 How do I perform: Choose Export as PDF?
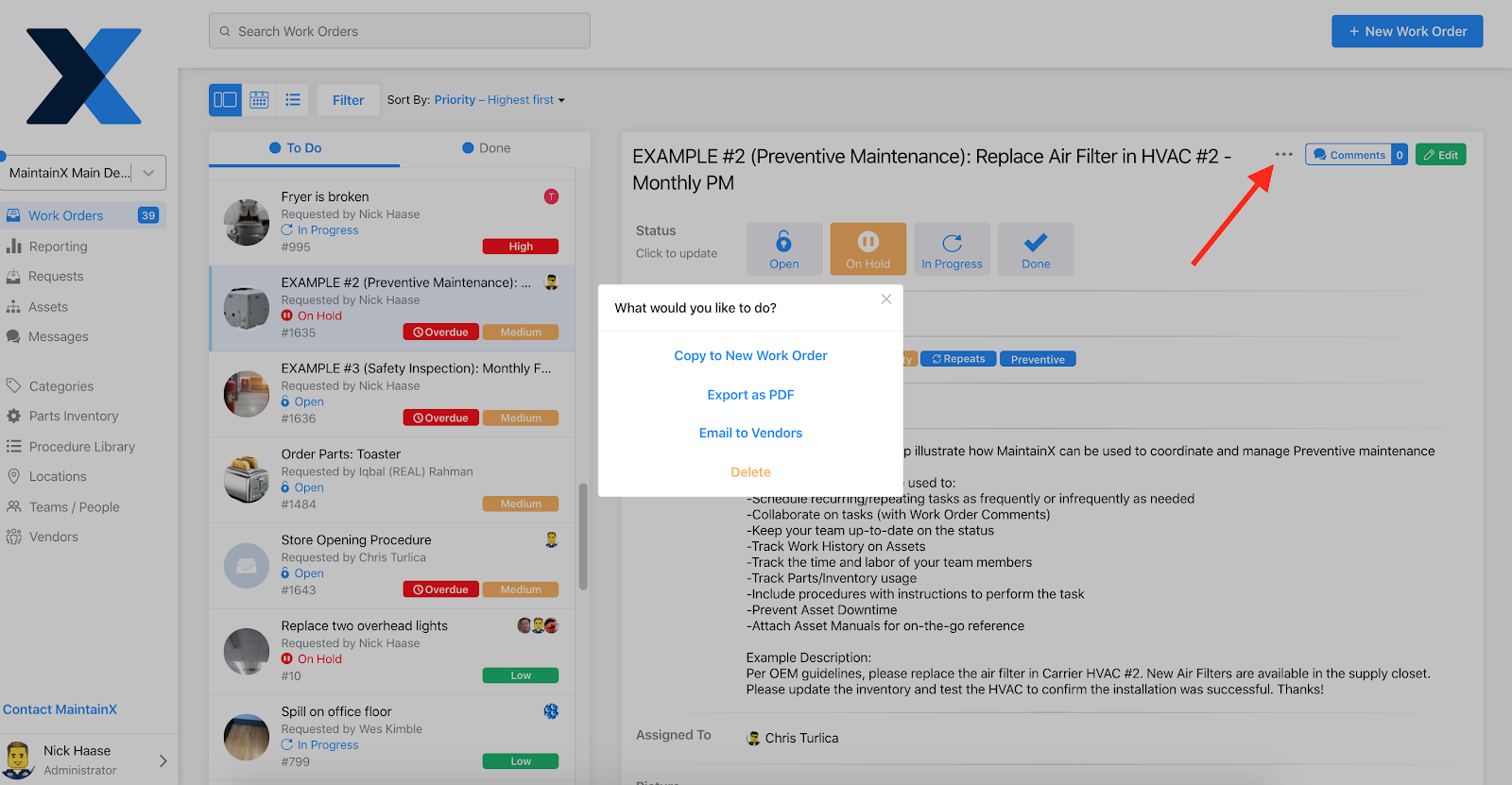[750, 395]
